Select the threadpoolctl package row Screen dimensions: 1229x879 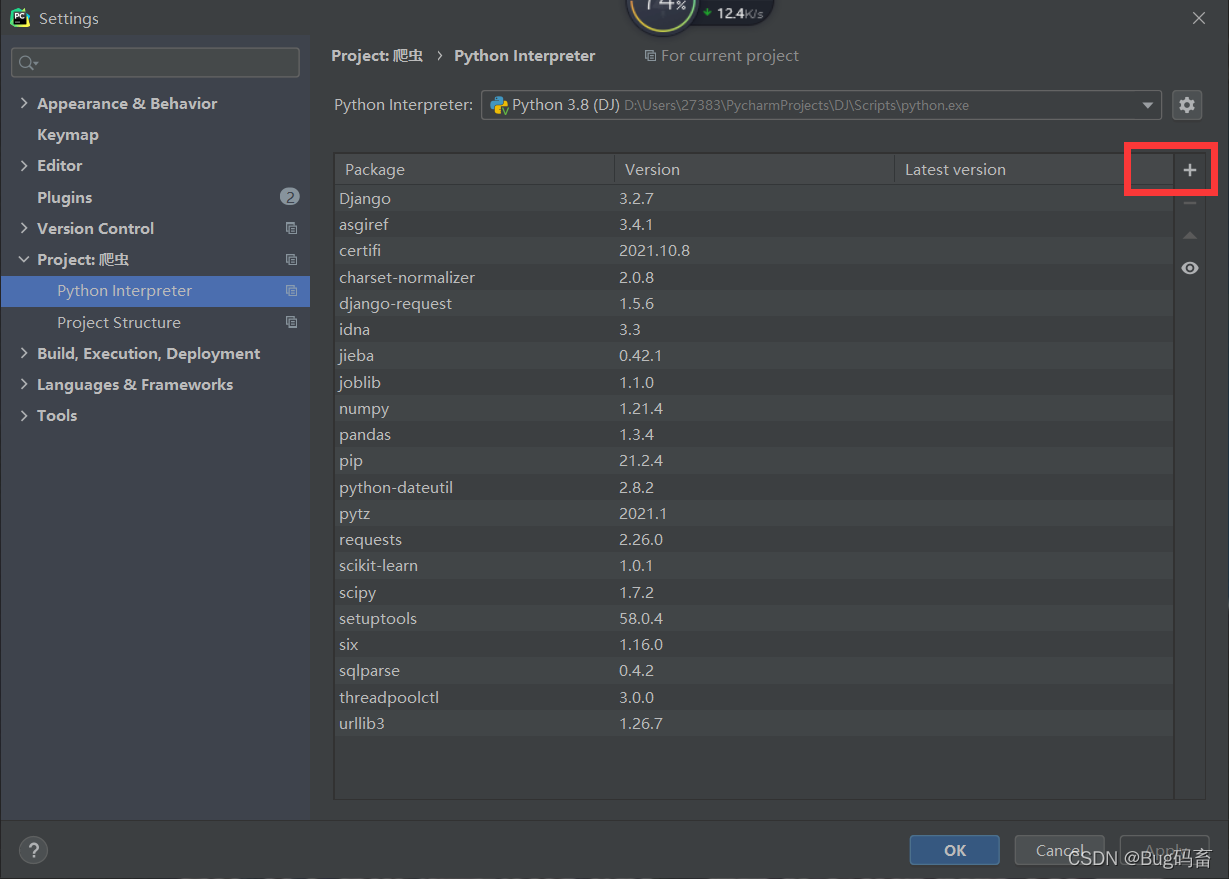click(754, 698)
